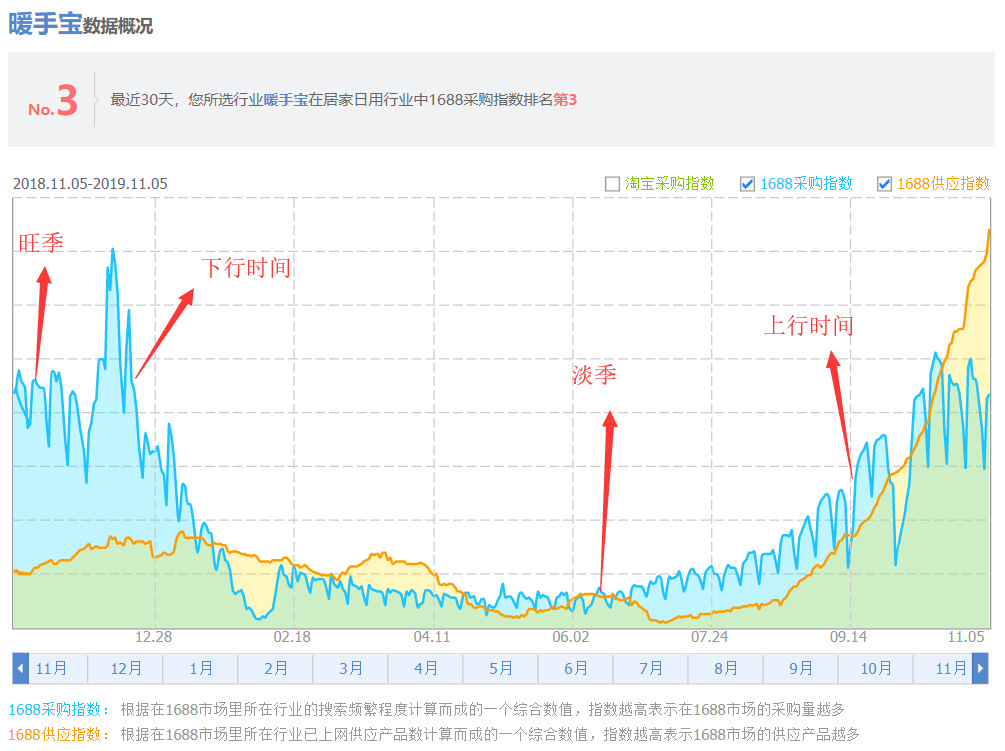Enable the 淘宝采购指数 checkbox

pos(612,184)
